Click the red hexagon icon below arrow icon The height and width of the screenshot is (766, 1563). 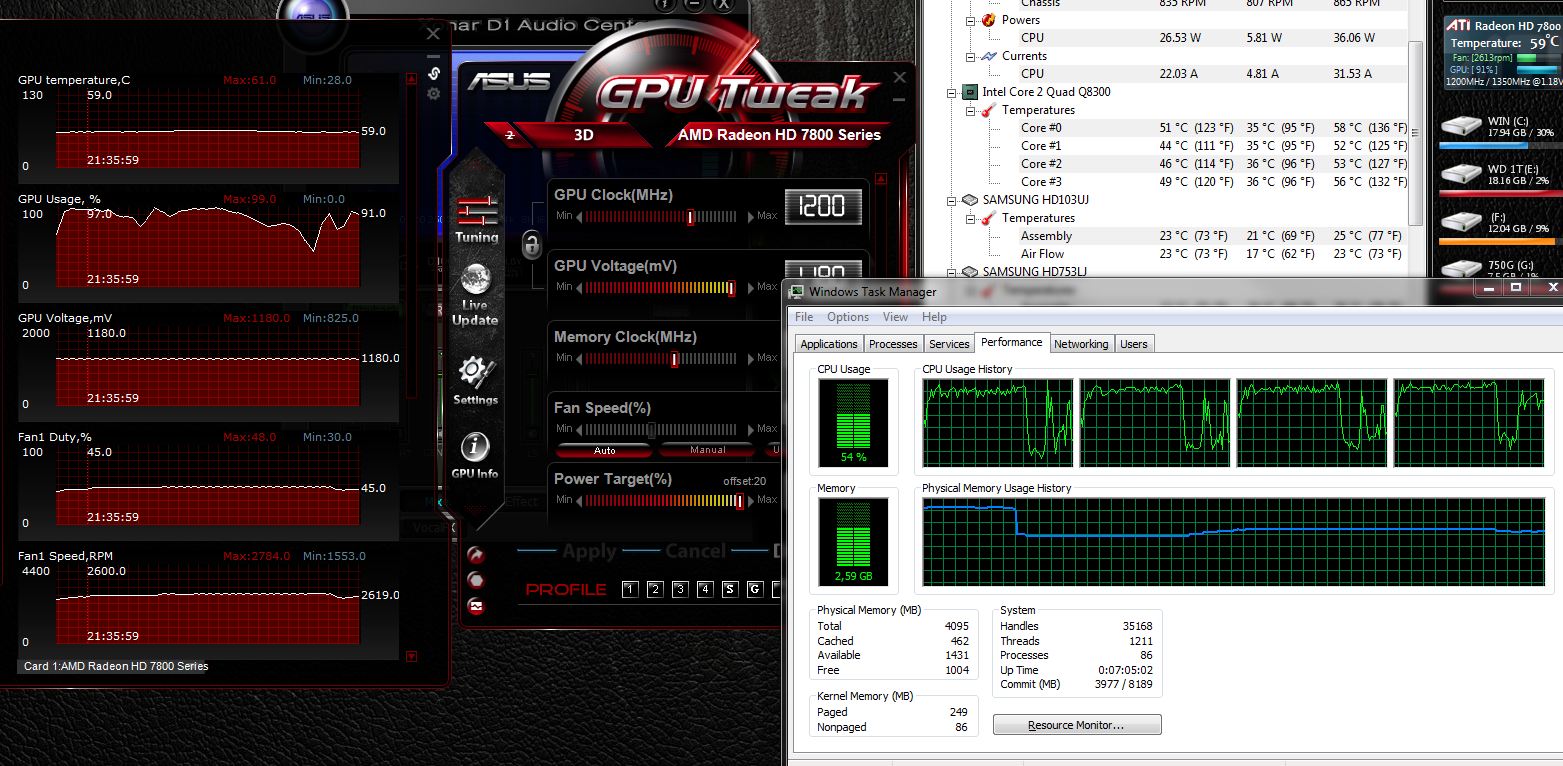[x=477, y=580]
